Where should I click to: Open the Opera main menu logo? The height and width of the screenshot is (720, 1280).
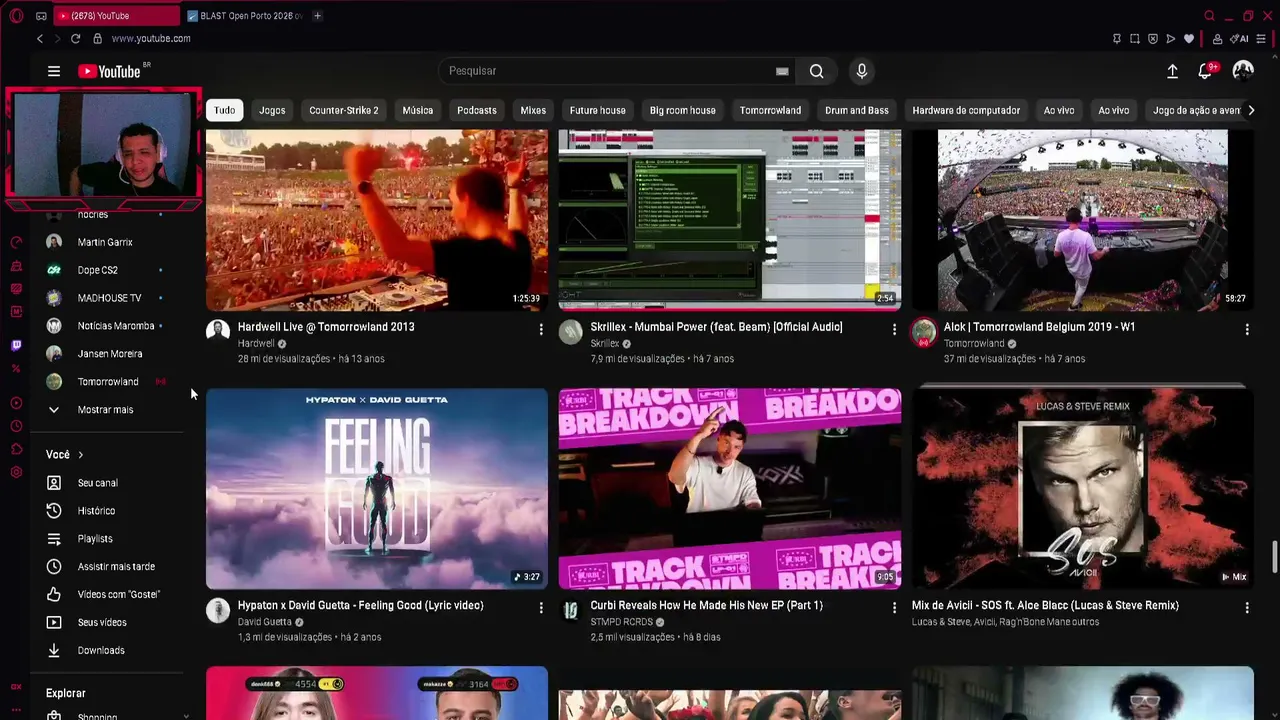pos(16,16)
